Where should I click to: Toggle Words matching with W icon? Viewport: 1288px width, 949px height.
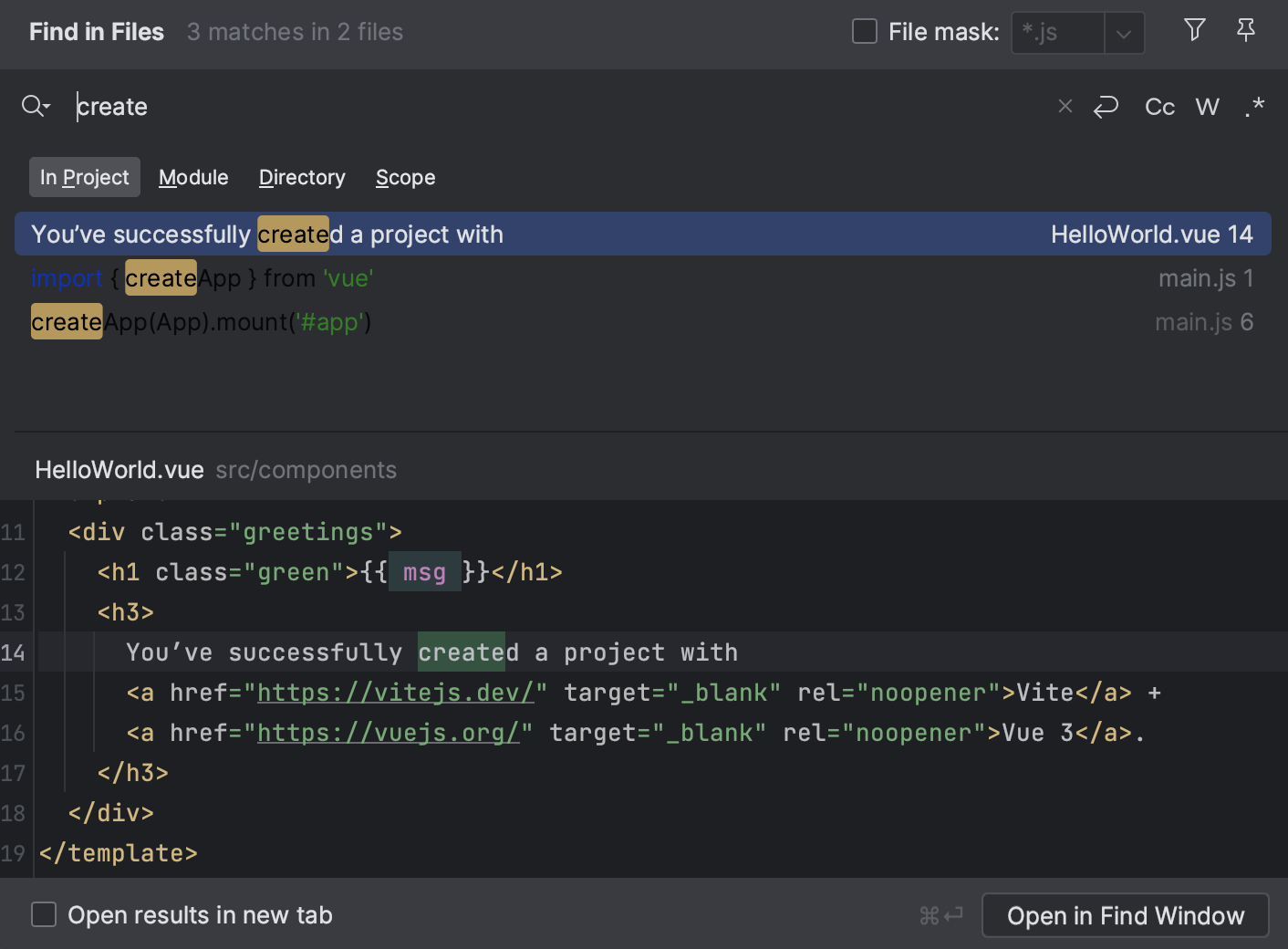[x=1207, y=107]
